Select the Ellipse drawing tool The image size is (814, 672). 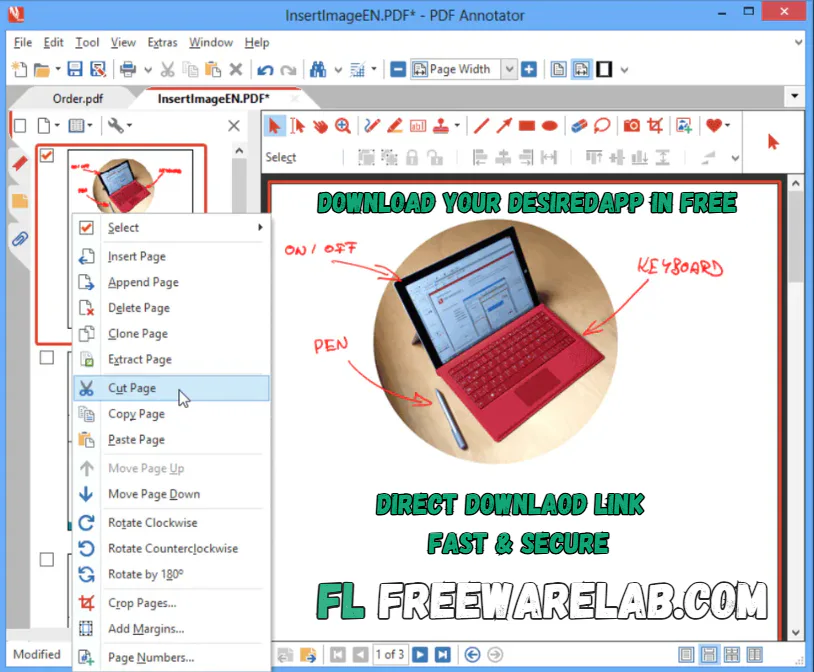(550, 125)
